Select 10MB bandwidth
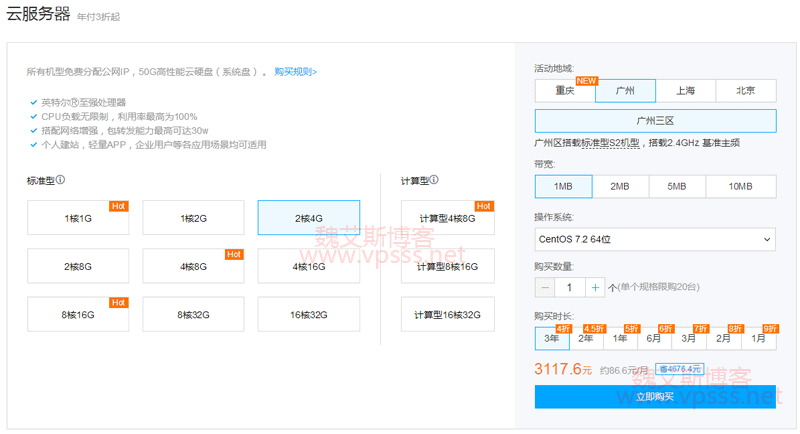800x434 pixels. click(x=740, y=187)
